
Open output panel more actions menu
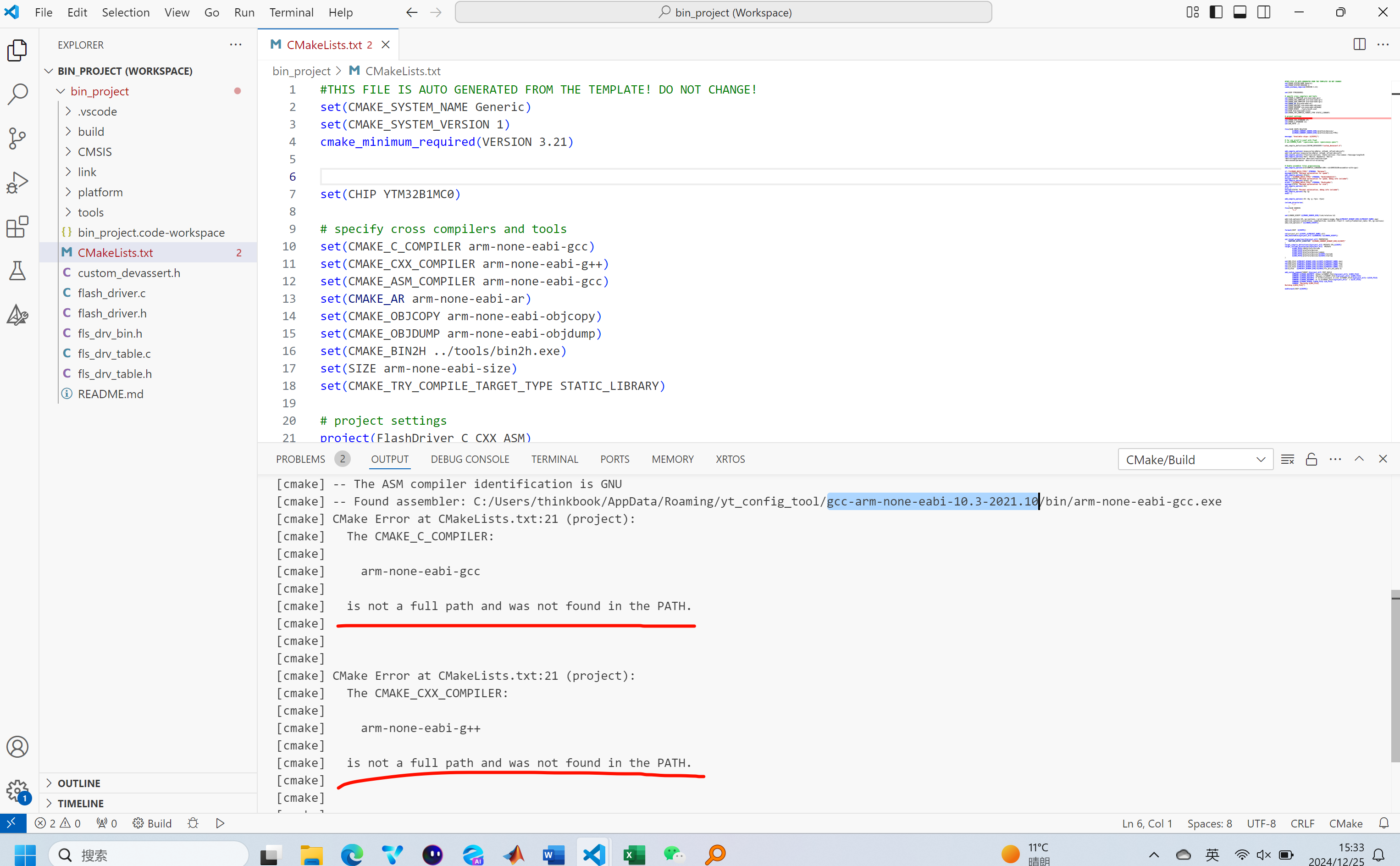pyautogui.click(x=1335, y=459)
